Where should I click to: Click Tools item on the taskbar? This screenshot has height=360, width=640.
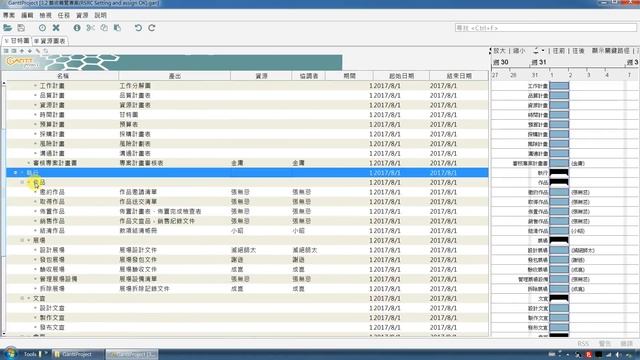point(30,354)
